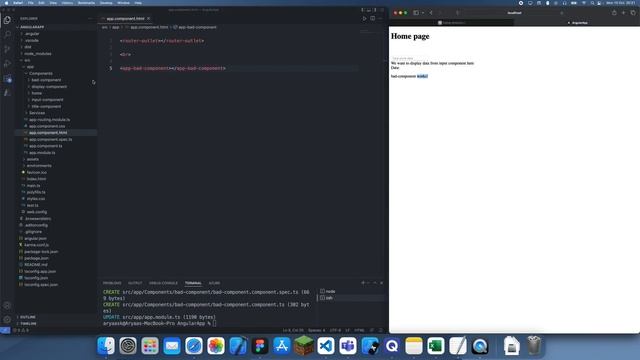The image size is (640, 360).
Task: Open the Search view in activity bar
Action: 7,34
